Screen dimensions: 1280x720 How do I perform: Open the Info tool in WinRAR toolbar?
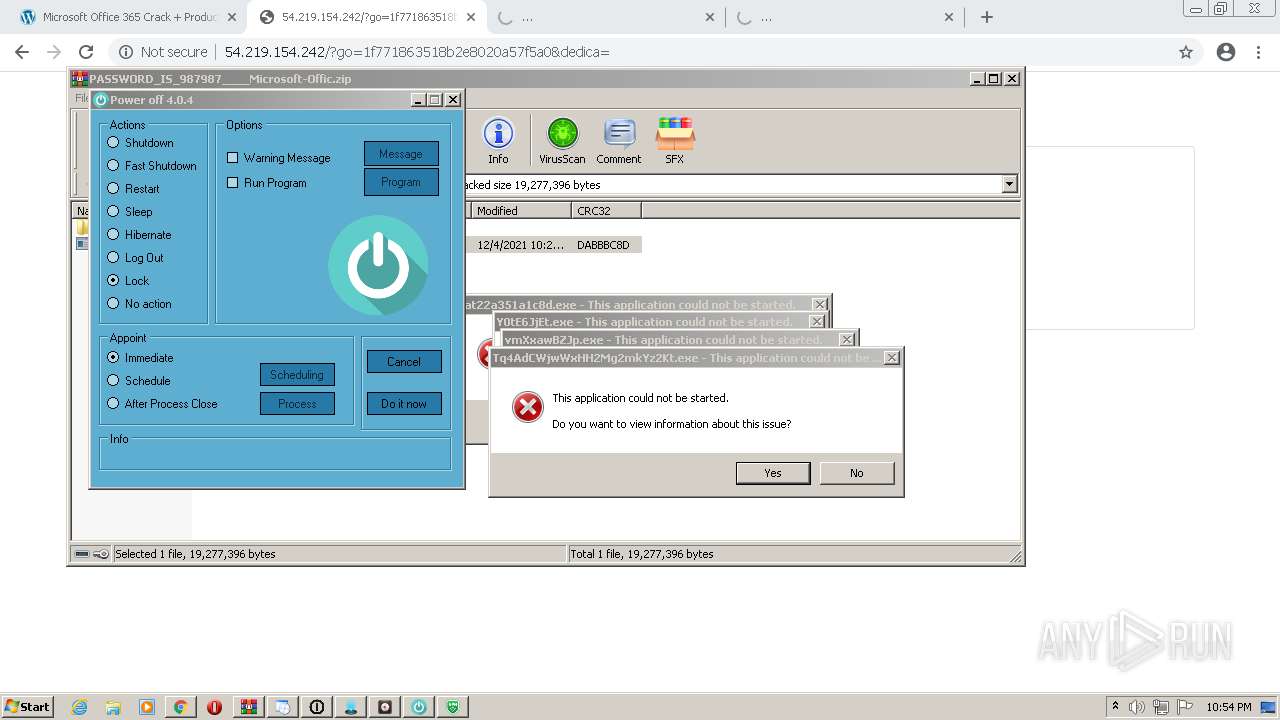pos(498,140)
